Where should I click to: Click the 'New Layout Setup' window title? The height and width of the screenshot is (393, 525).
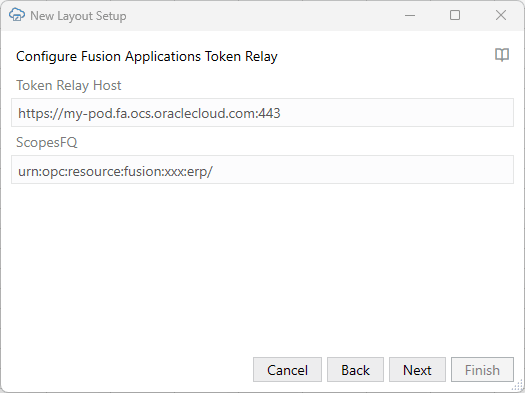(x=78, y=16)
